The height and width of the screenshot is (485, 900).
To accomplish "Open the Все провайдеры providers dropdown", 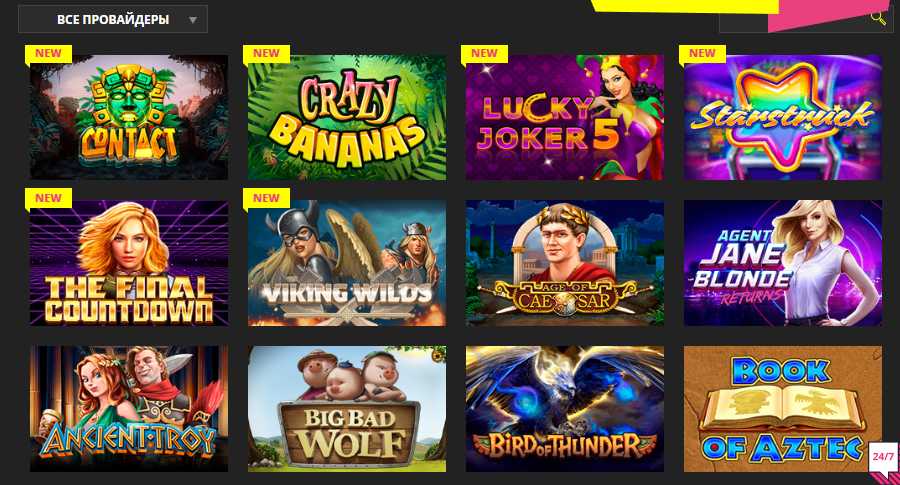I will click(x=112, y=20).
